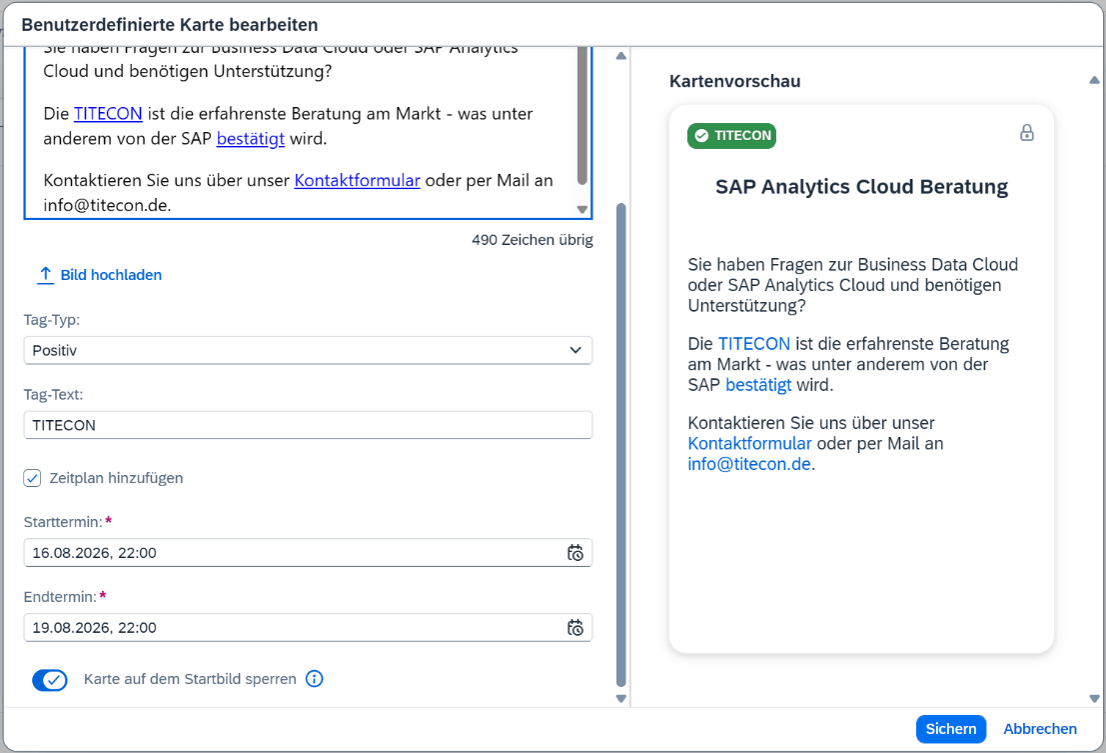Screen dimensions: 1106x753
Task: Open Endtermin date-time picker calendar icon
Action: (575, 628)
